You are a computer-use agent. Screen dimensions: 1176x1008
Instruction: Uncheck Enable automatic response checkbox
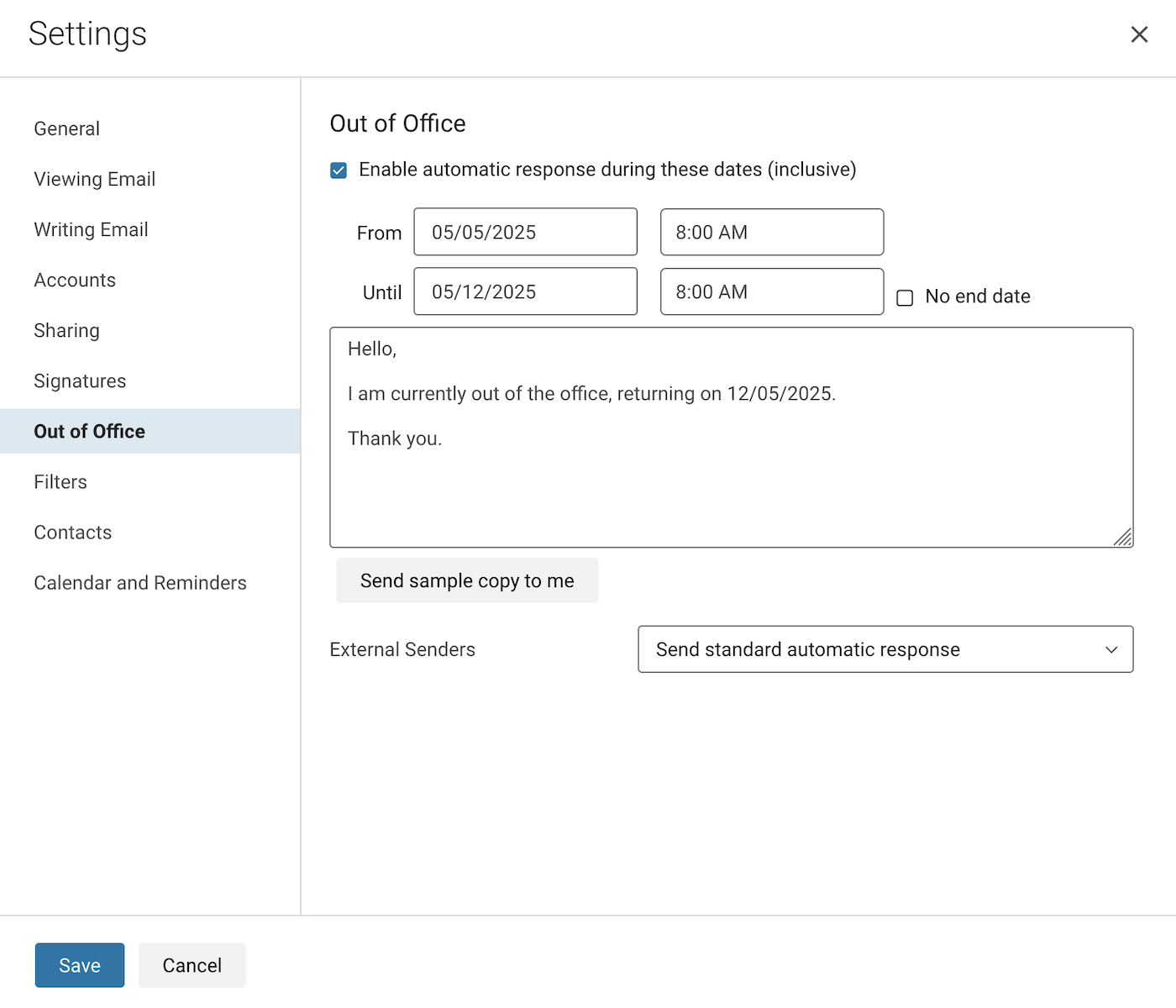[339, 171]
